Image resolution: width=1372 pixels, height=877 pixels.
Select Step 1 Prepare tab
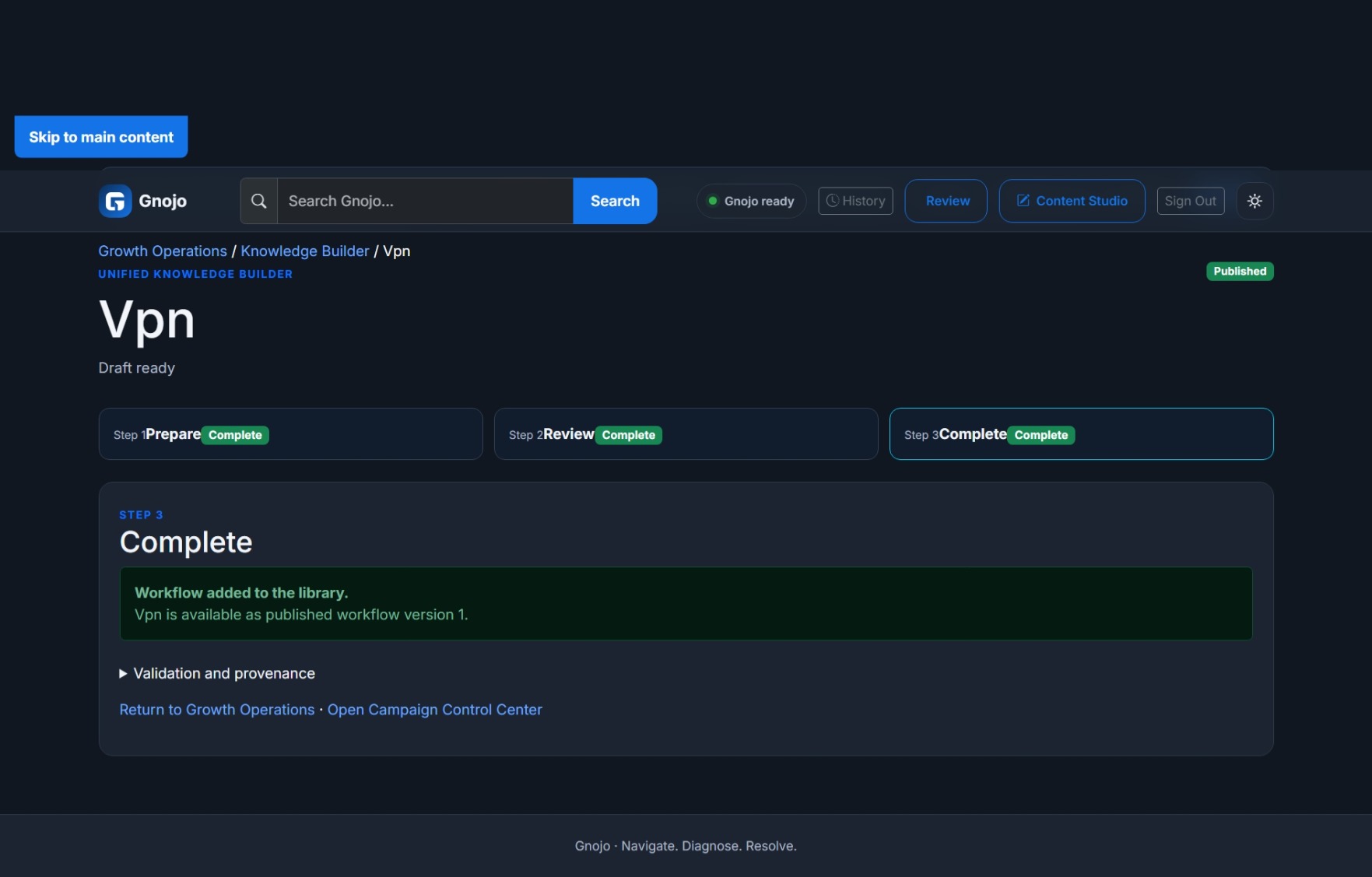tap(290, 434)
